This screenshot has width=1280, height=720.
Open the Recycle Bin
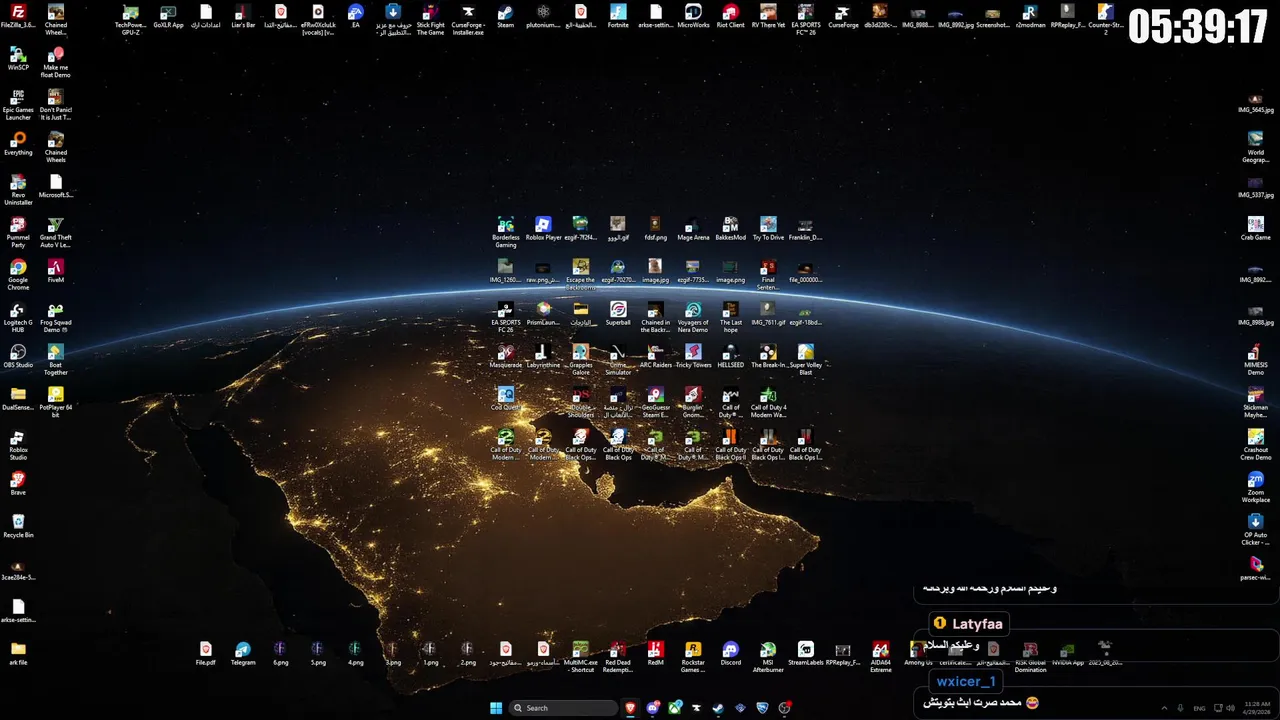[x=18, y=526]
